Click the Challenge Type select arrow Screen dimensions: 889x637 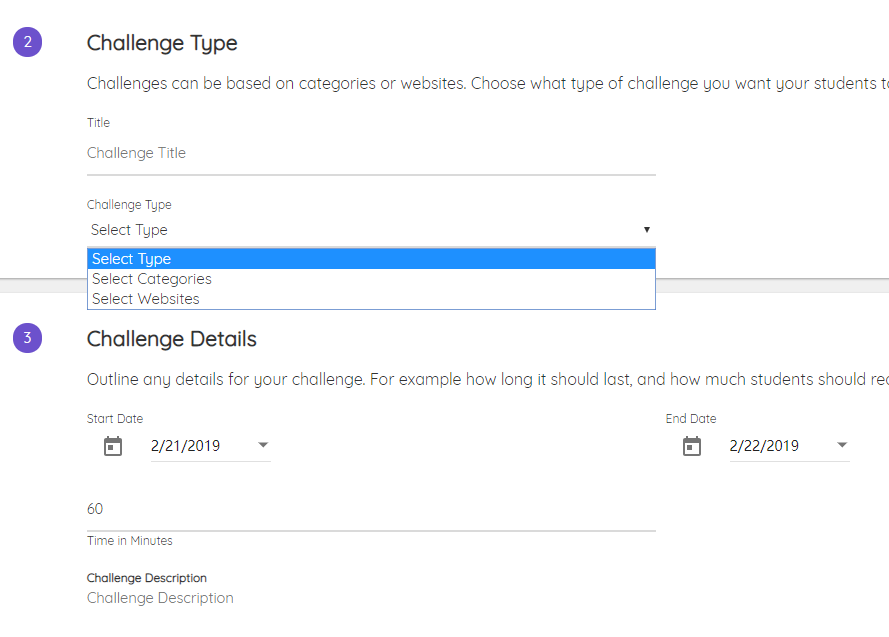647,230
